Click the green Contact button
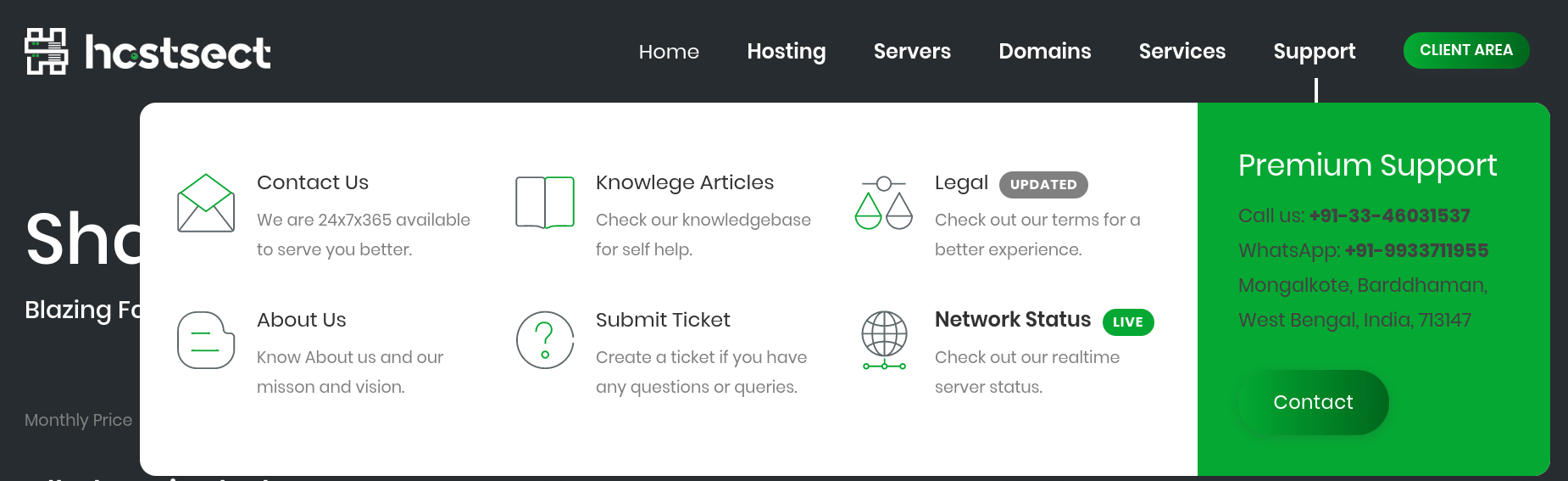The image size is (1568, 481). click(1313, 402)
